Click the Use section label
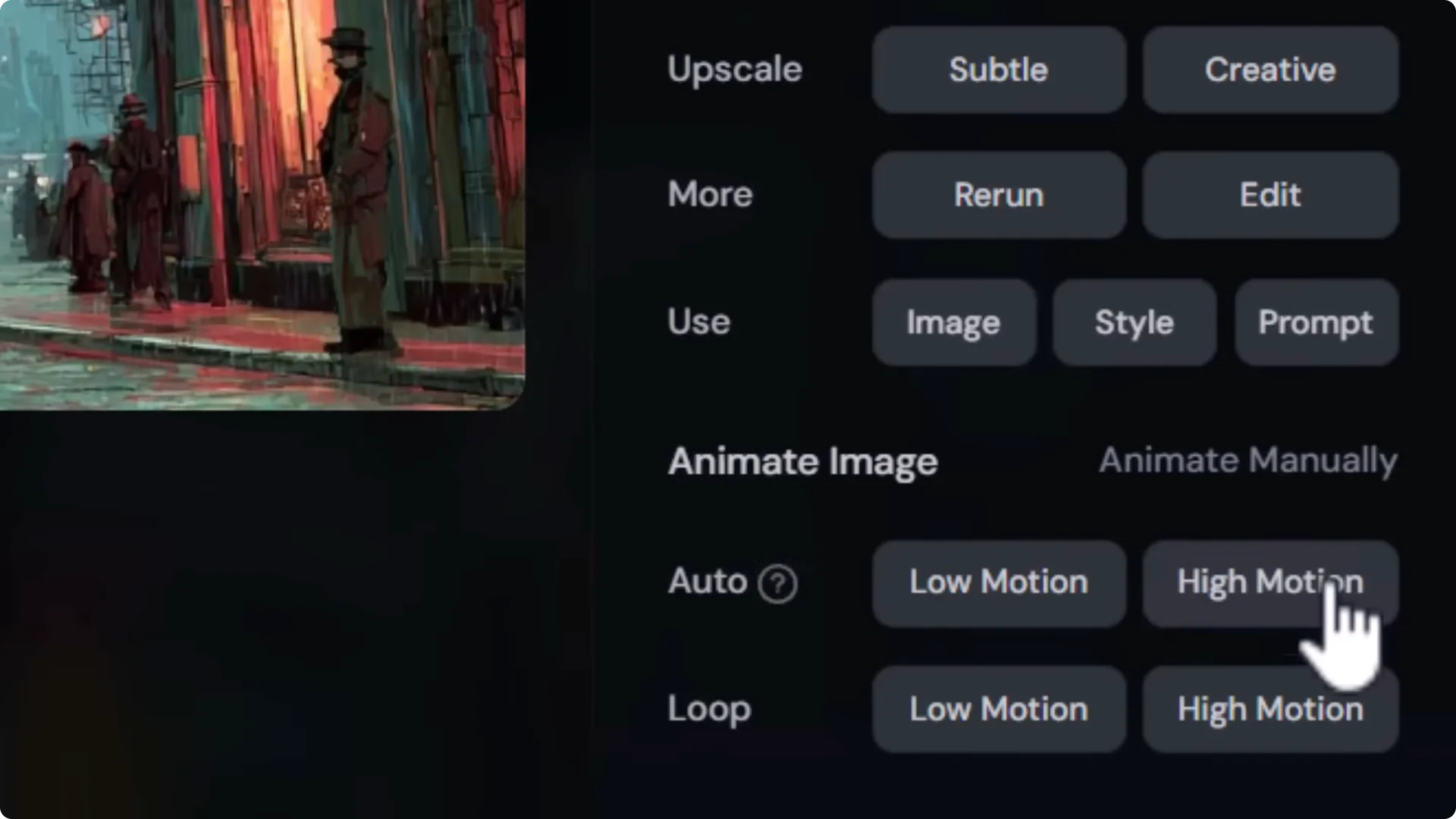Image resolution: width=1456 pixels, height=819 pixels. (698, 322)
